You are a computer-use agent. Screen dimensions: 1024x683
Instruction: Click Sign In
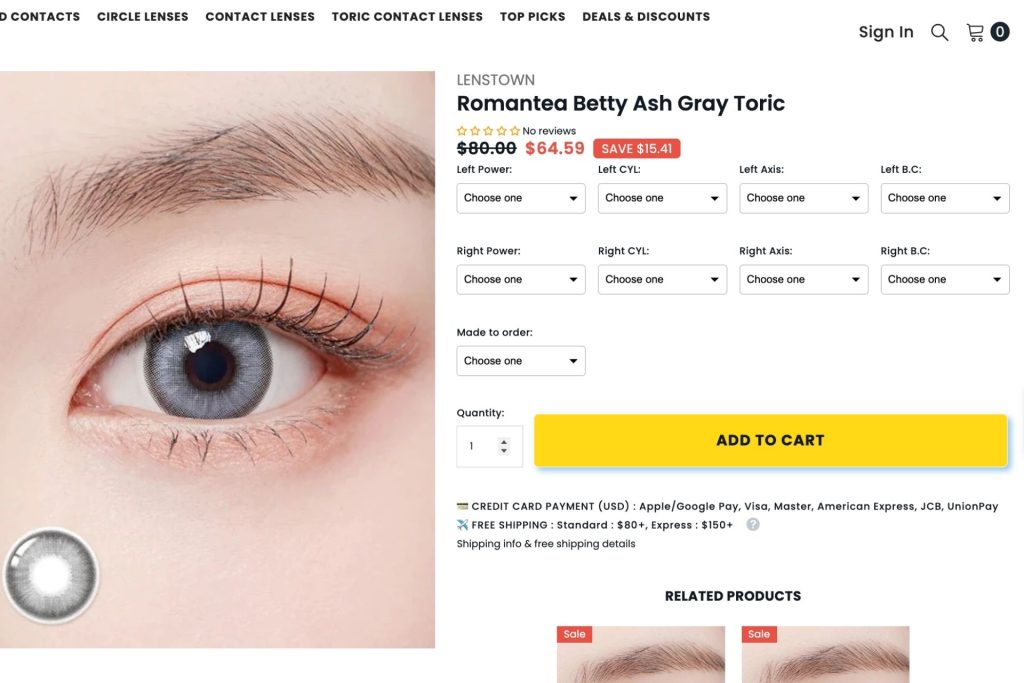[885, 31]
